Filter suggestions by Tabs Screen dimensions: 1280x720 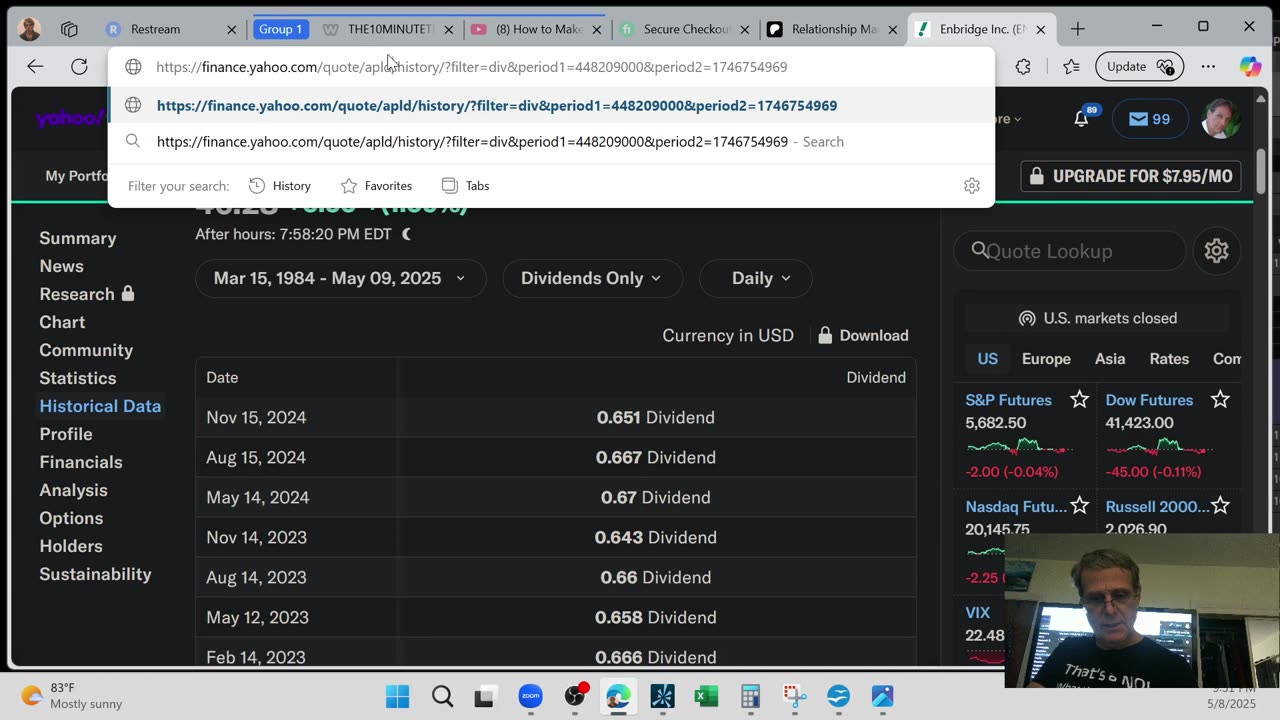tap(465, 186)
